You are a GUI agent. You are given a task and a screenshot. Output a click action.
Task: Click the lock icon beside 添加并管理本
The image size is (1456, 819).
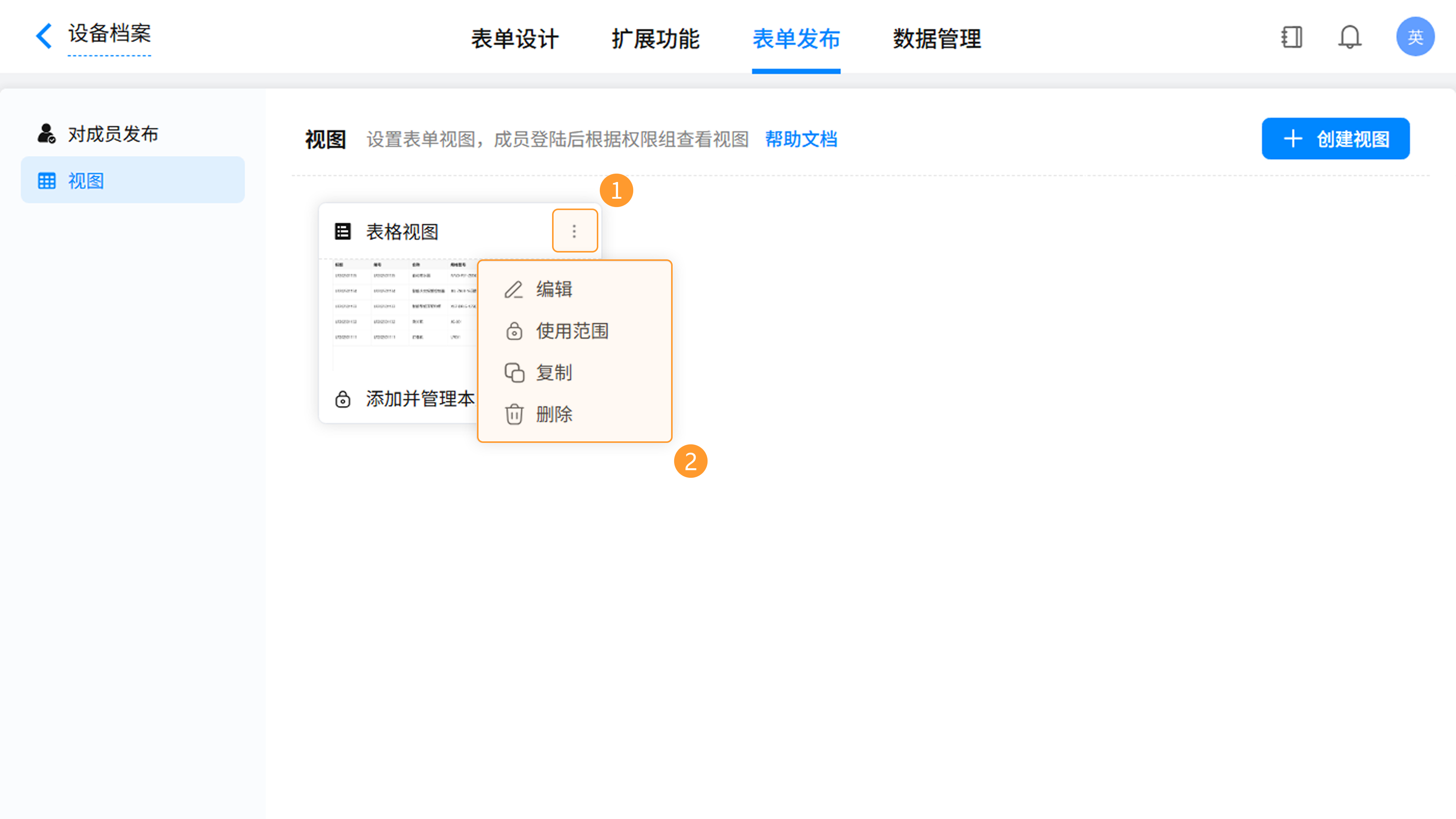click(342, 399)
